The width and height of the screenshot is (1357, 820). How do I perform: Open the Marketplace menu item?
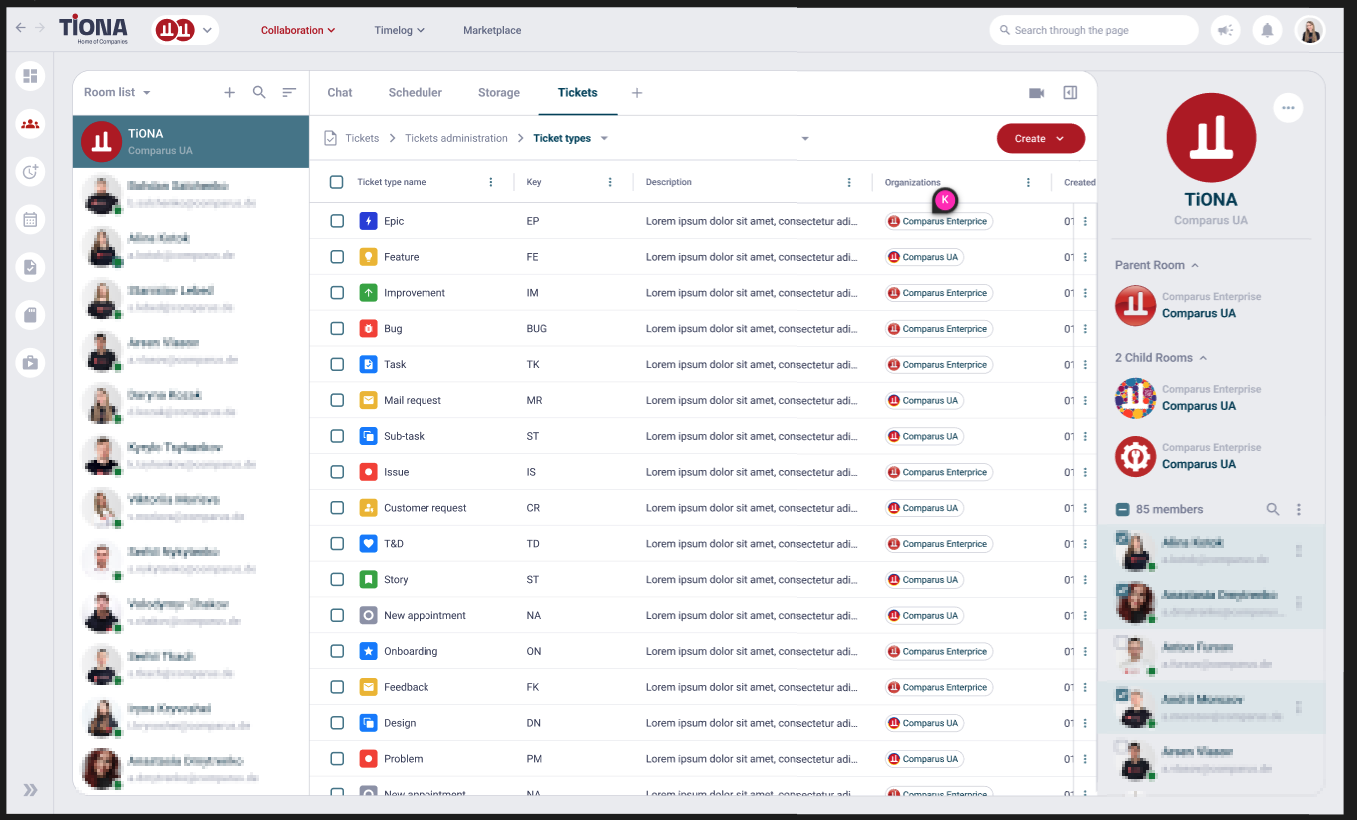(x=492, y=30)
